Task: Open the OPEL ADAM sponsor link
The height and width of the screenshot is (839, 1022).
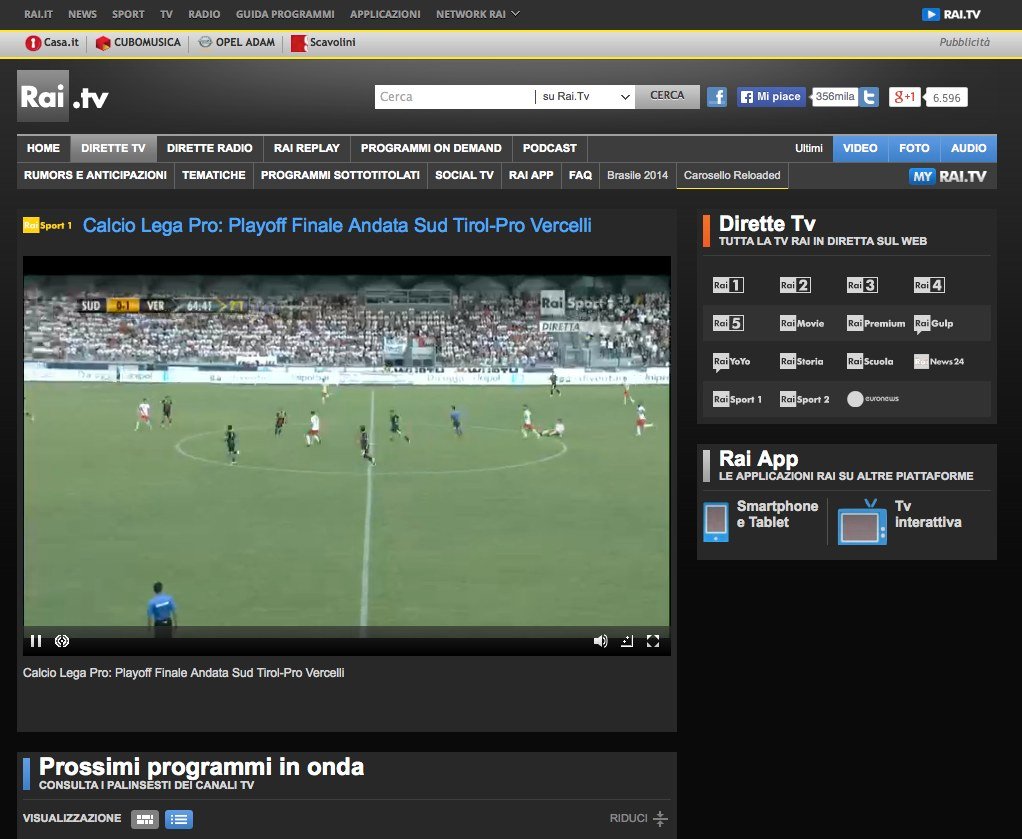Action: tap(237, 42)
